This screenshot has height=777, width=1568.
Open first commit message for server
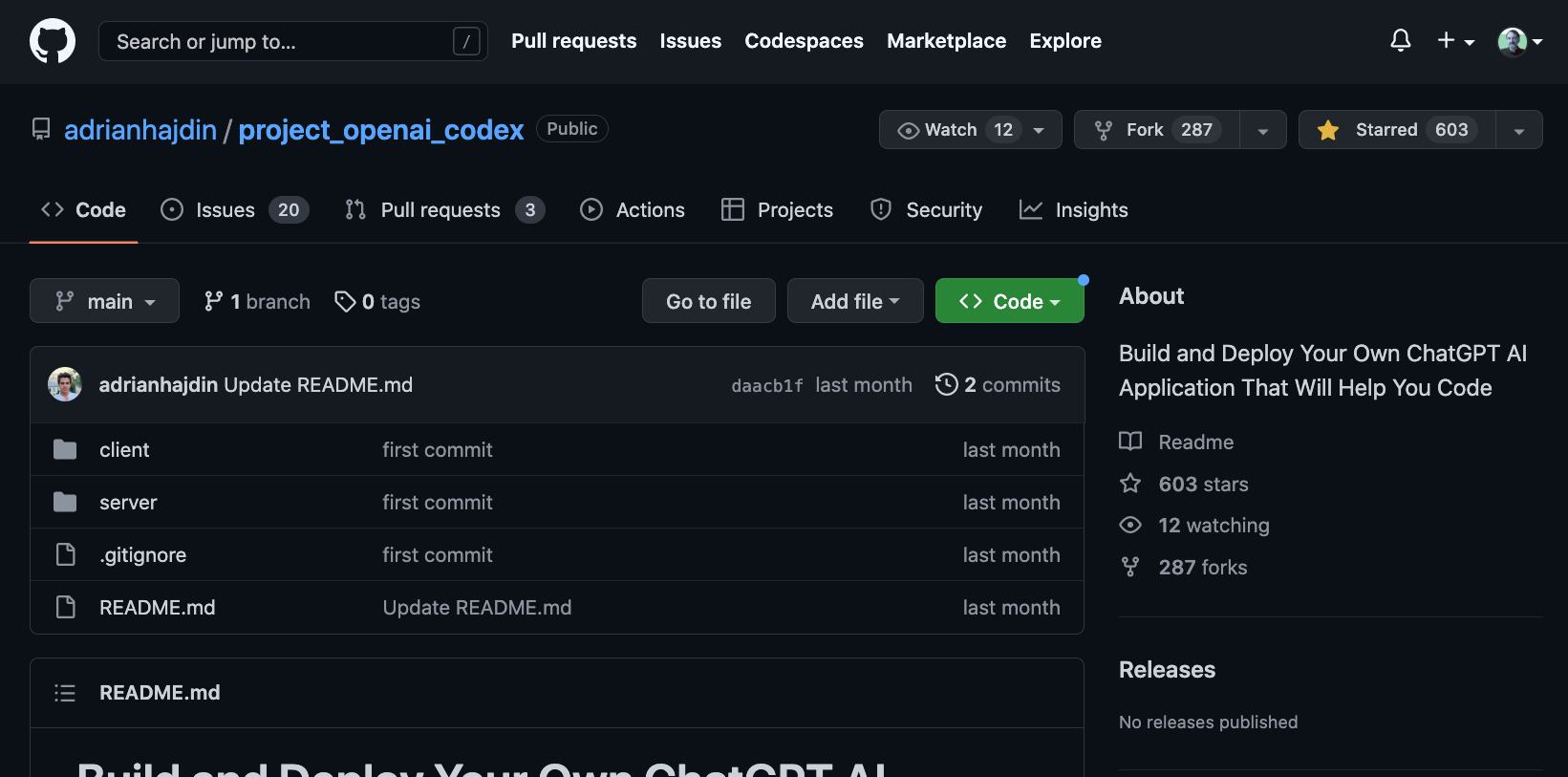[x=438, y=503]
